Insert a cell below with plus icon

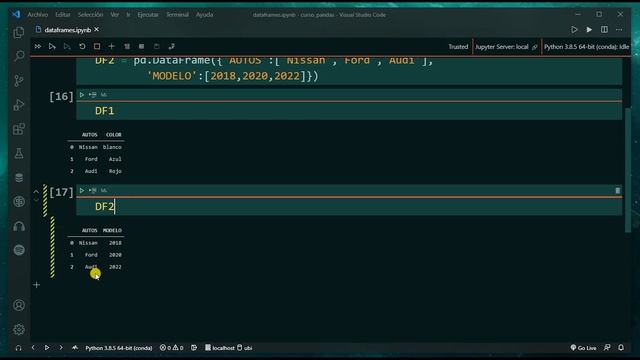(x=36, y=285)
